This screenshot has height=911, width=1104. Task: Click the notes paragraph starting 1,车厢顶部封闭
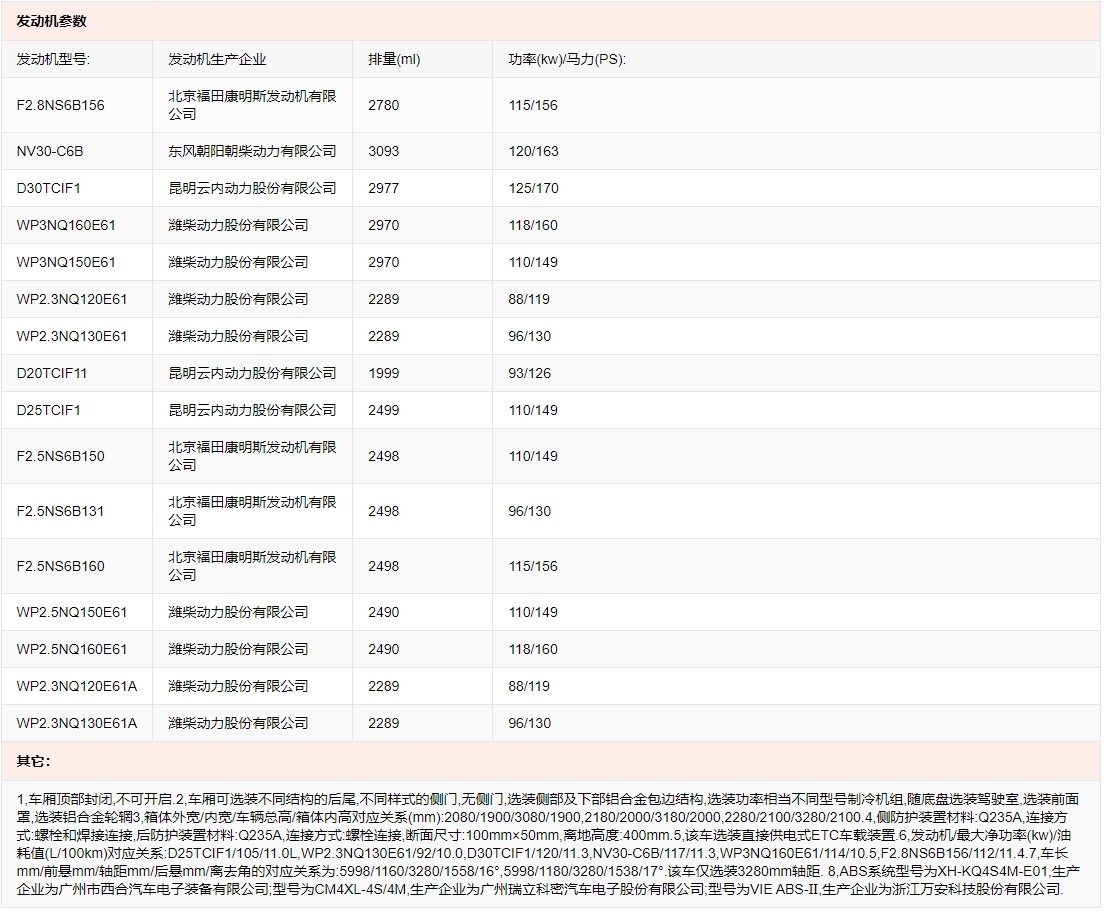[548, 844]
